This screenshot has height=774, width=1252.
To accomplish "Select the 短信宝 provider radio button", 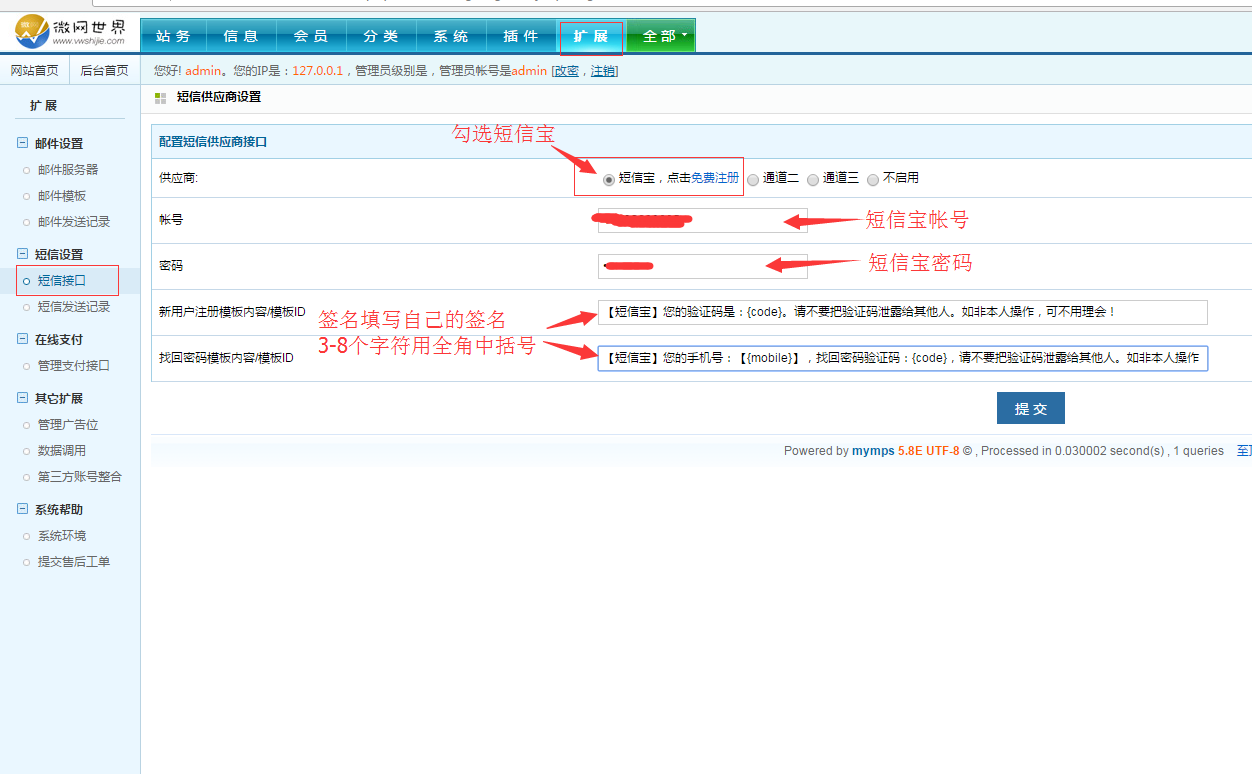I will (609, 180).
